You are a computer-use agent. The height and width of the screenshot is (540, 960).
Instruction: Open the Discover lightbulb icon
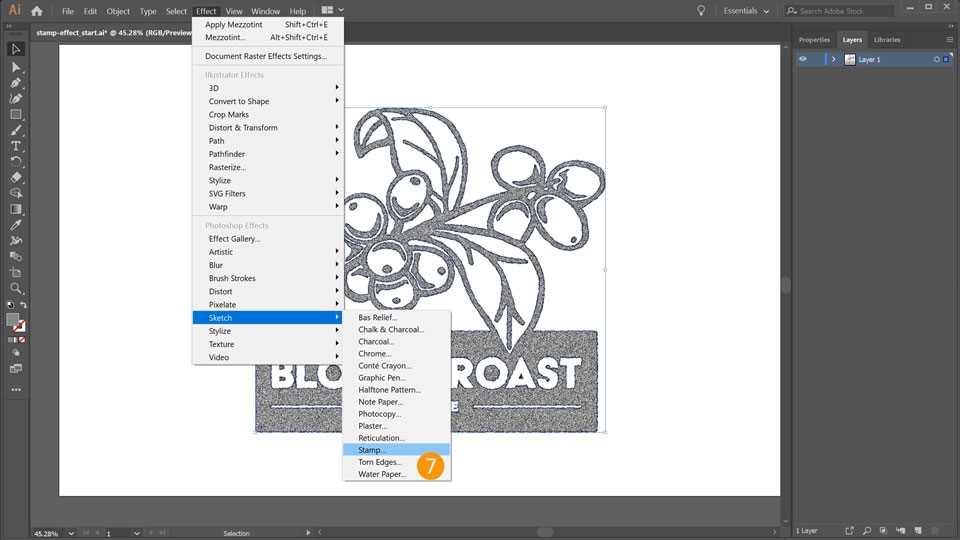(701, 11)
